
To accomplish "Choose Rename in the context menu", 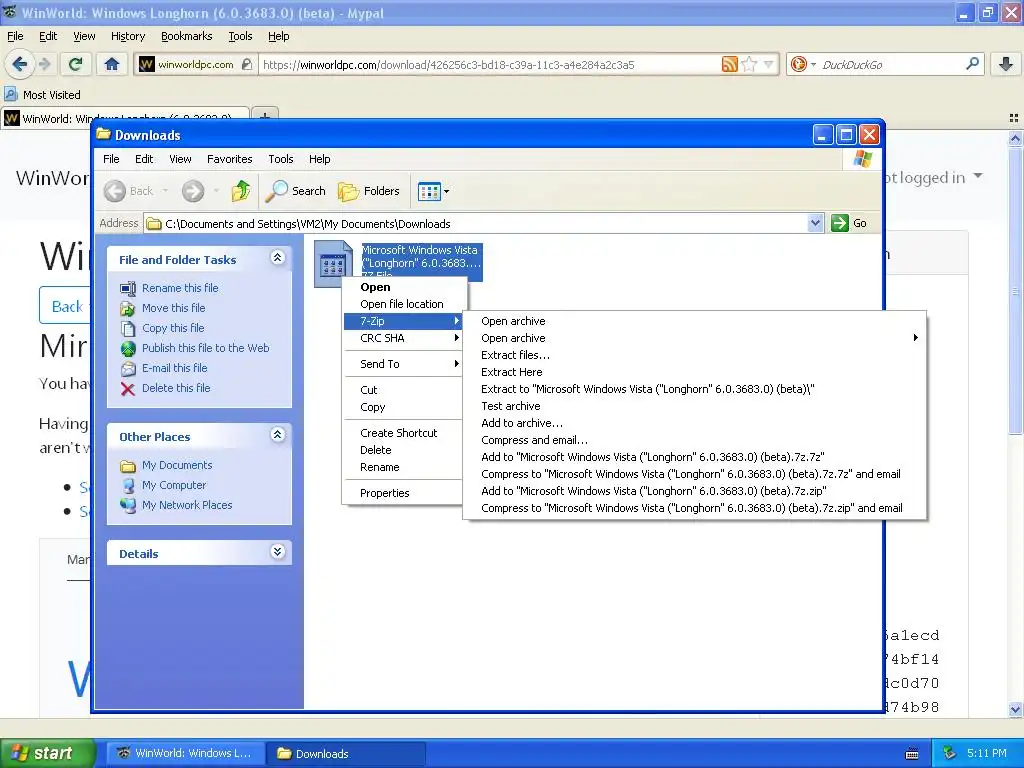I will click(x=402, y=467).
